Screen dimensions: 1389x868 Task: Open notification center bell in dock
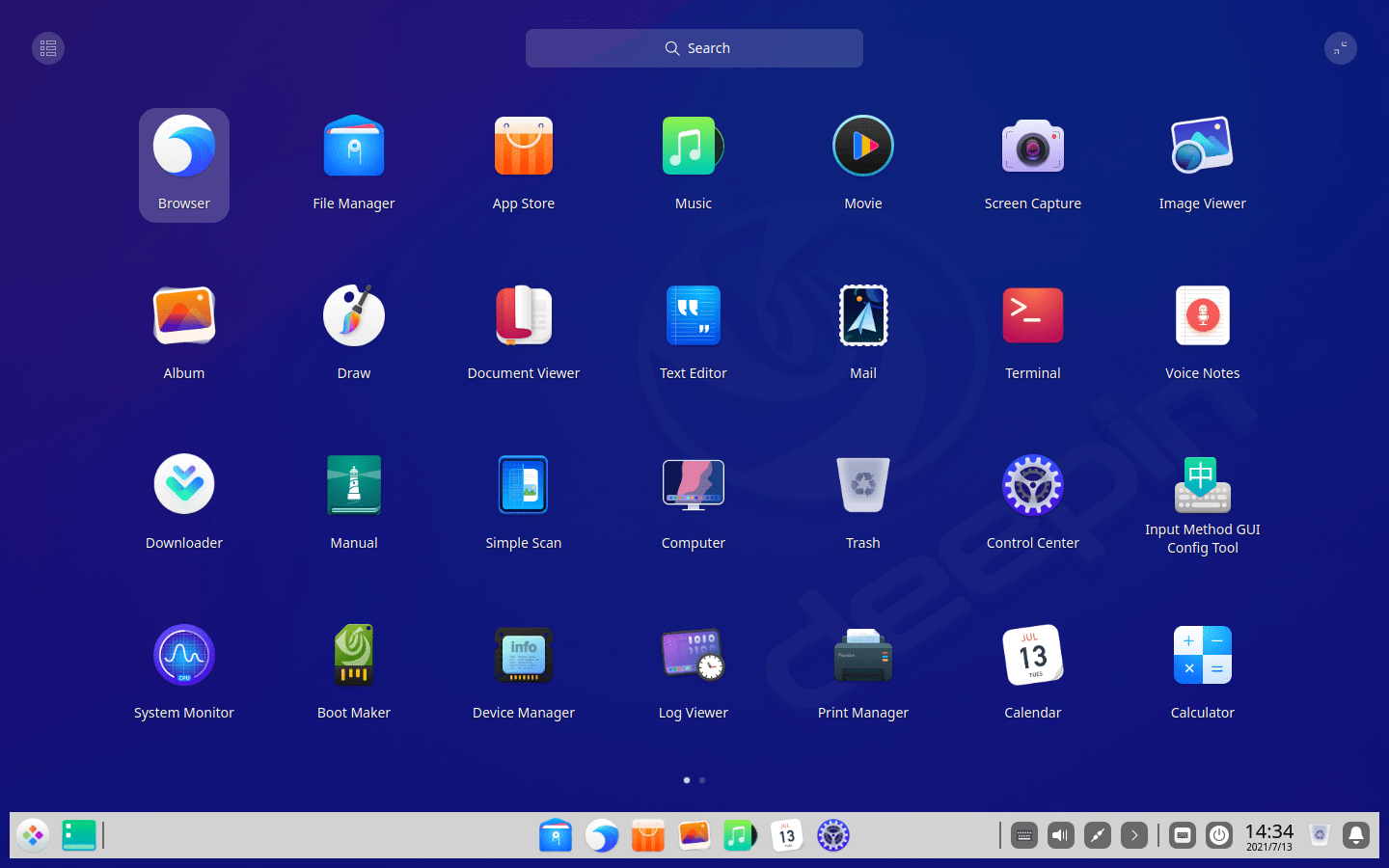tap(1356, 835)
